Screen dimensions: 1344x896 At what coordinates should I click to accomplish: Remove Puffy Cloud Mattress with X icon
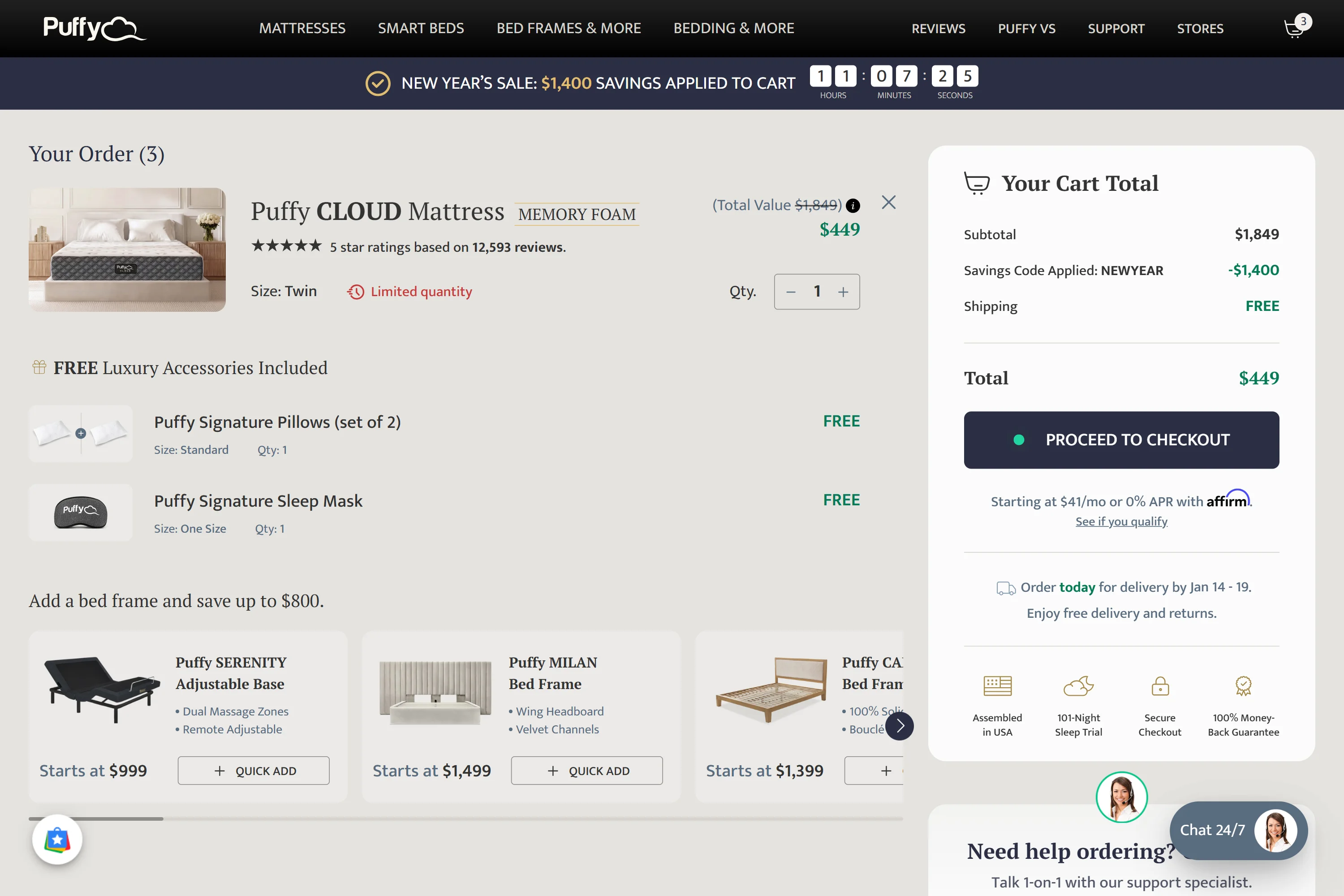[888, 202]
